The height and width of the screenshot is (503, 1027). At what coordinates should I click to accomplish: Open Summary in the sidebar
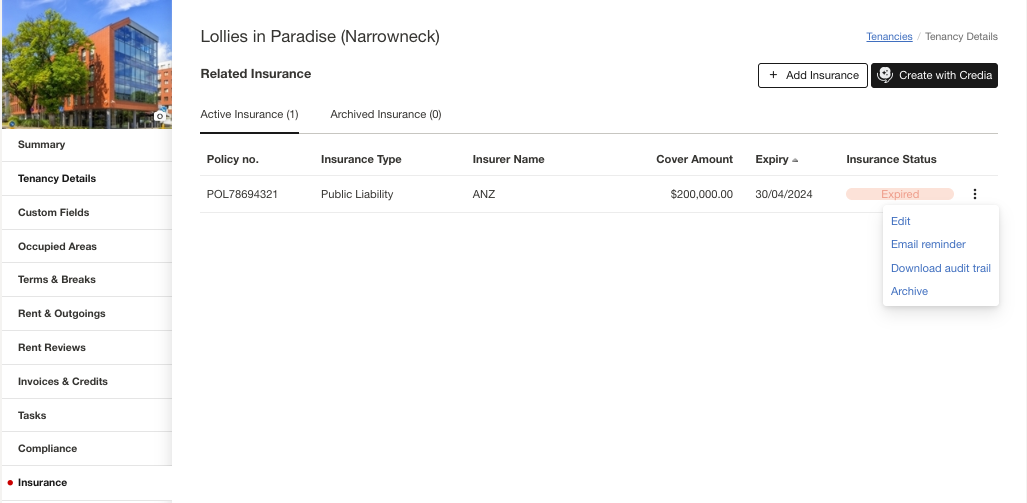[41, 145]
